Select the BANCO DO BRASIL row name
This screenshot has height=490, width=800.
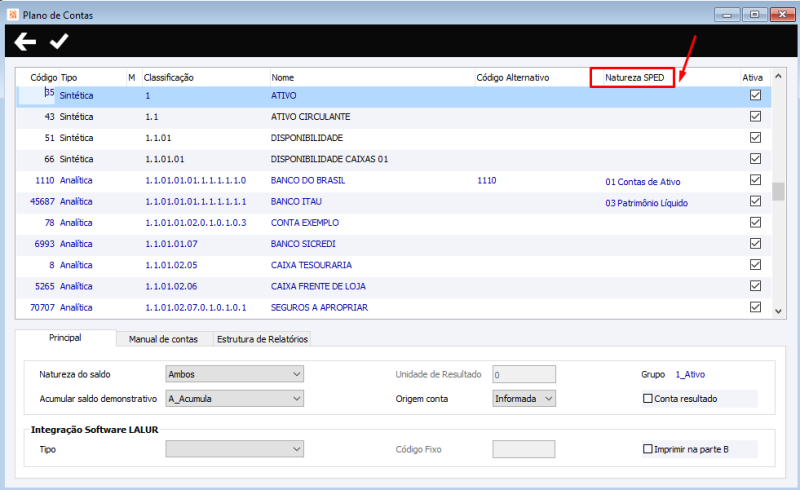[308, 180]
